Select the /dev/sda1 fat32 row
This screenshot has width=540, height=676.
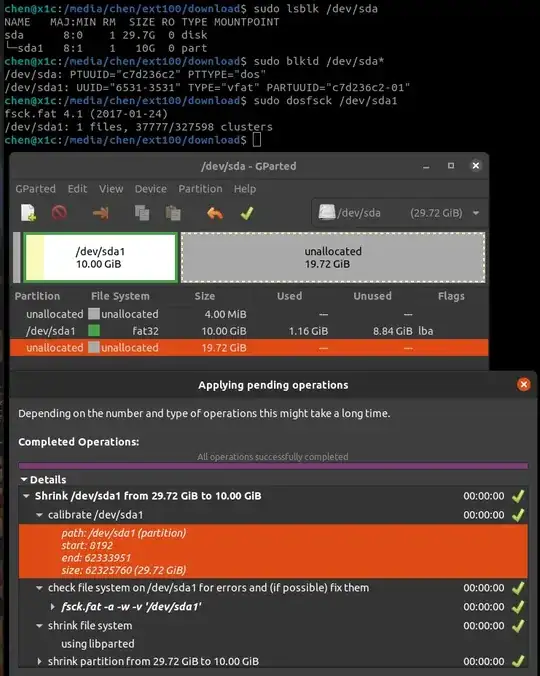(x=249, y=331)
